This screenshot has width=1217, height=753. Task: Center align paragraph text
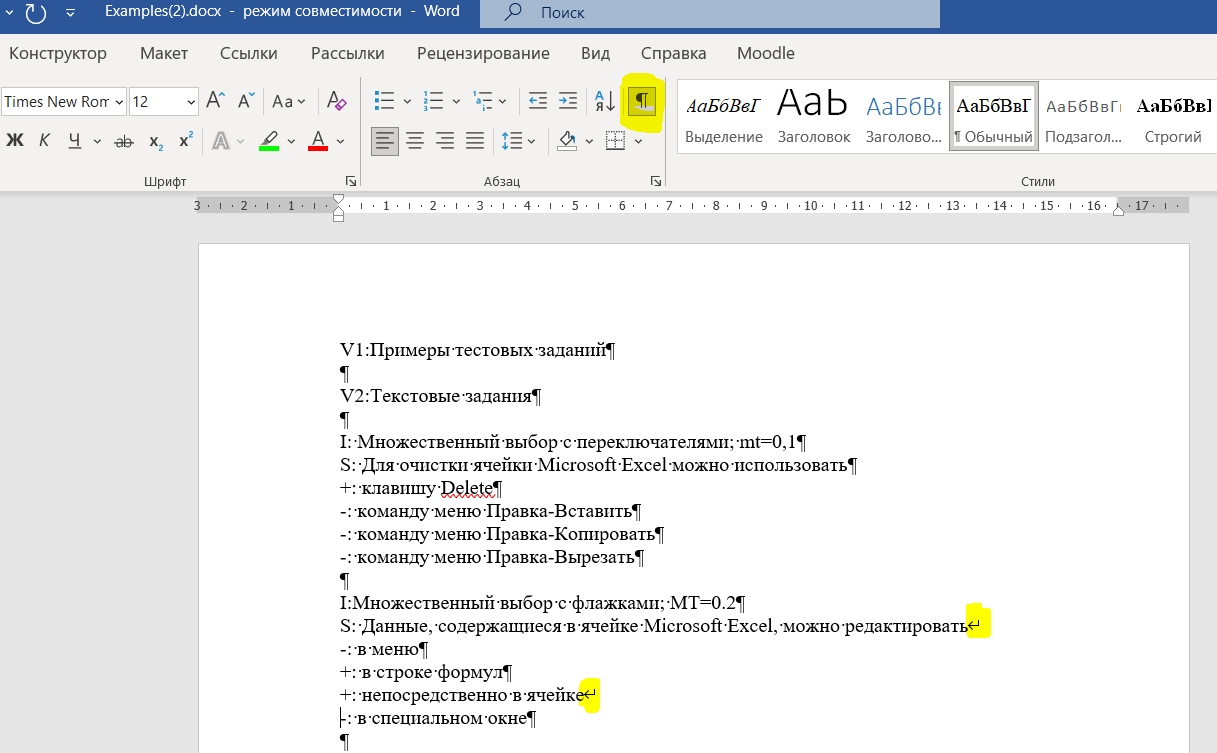[415, 141]
